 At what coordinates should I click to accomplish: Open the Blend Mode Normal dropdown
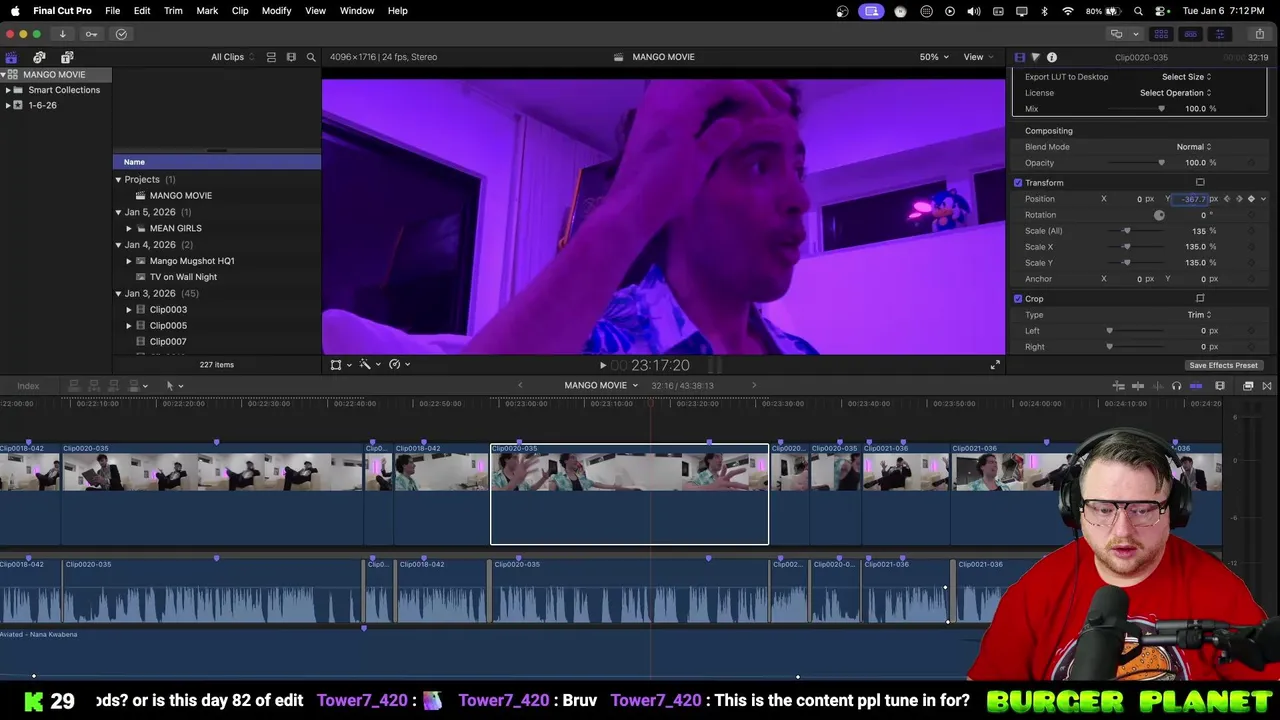[1194, 147]
